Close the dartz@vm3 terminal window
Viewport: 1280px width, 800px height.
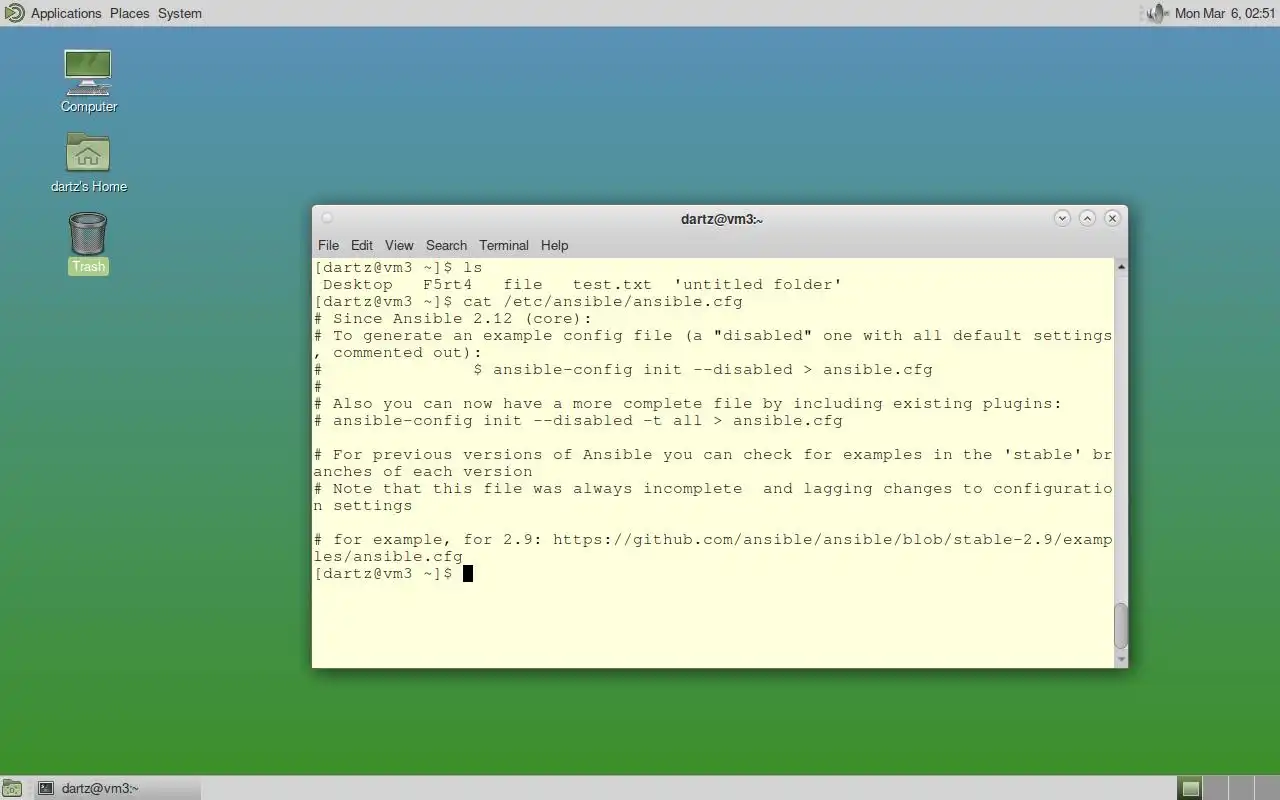click(x=1112, y=218)
